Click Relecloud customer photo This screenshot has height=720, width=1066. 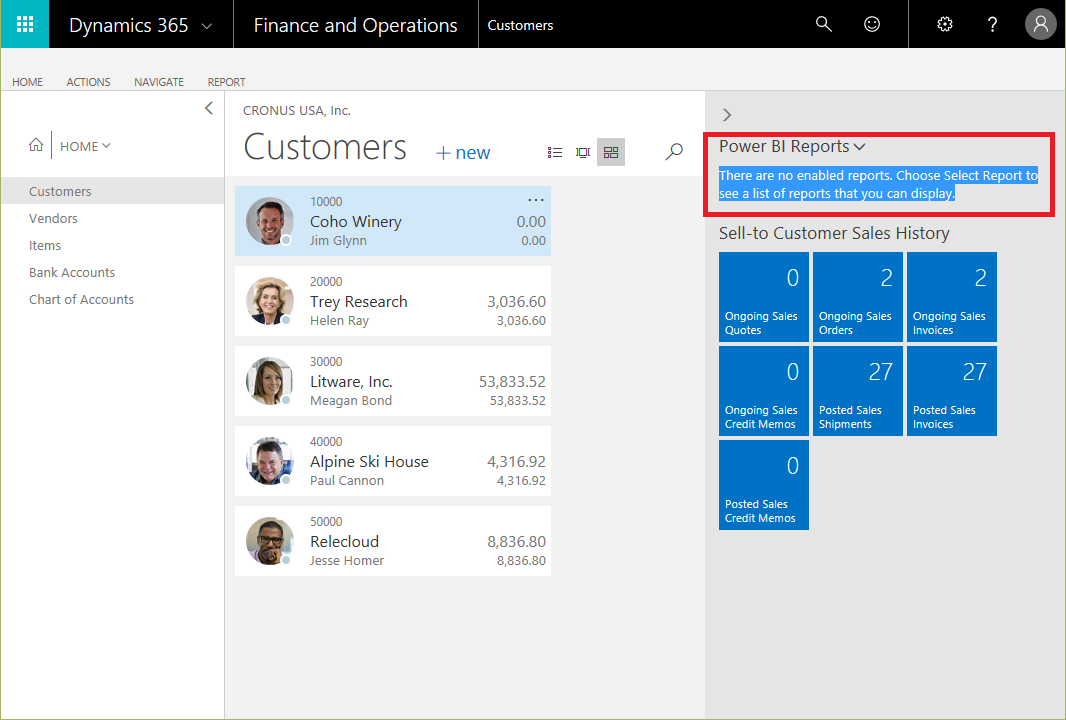coord(270,541)
